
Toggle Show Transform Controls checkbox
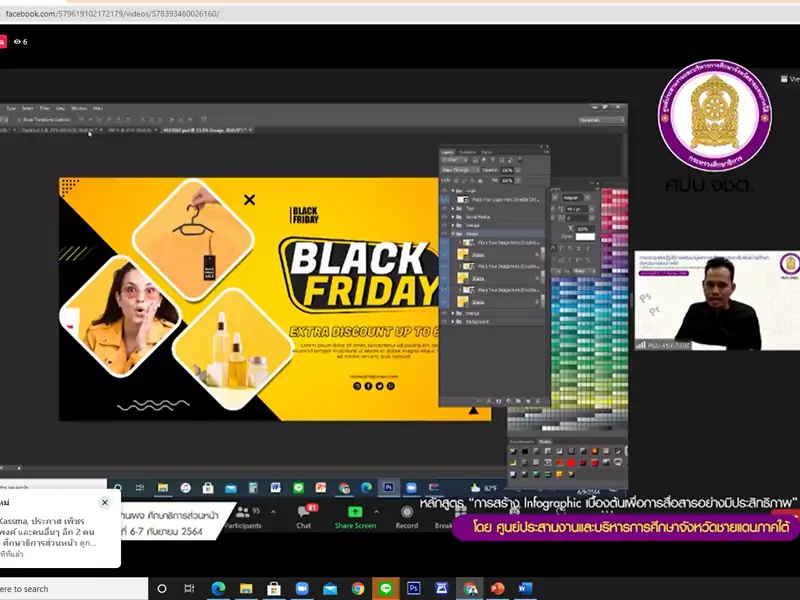pyautogui.click(x=19, y=120)
